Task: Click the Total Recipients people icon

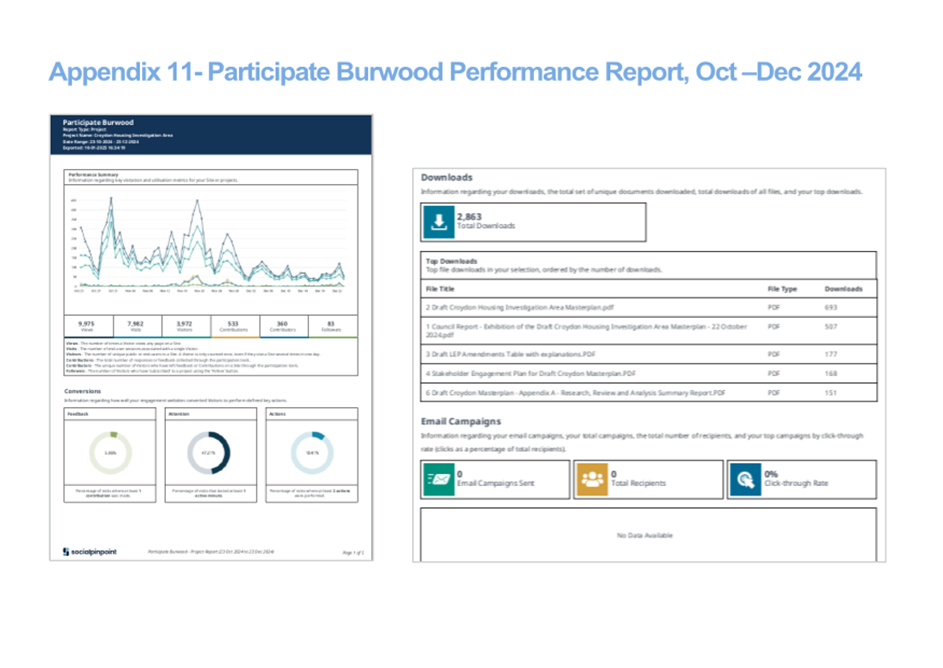Action: click(592, 479)
